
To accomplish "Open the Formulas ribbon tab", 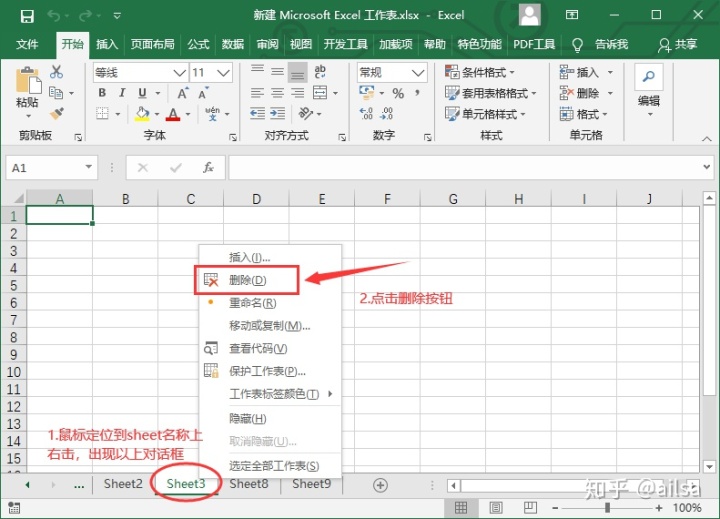I will 198,45.
